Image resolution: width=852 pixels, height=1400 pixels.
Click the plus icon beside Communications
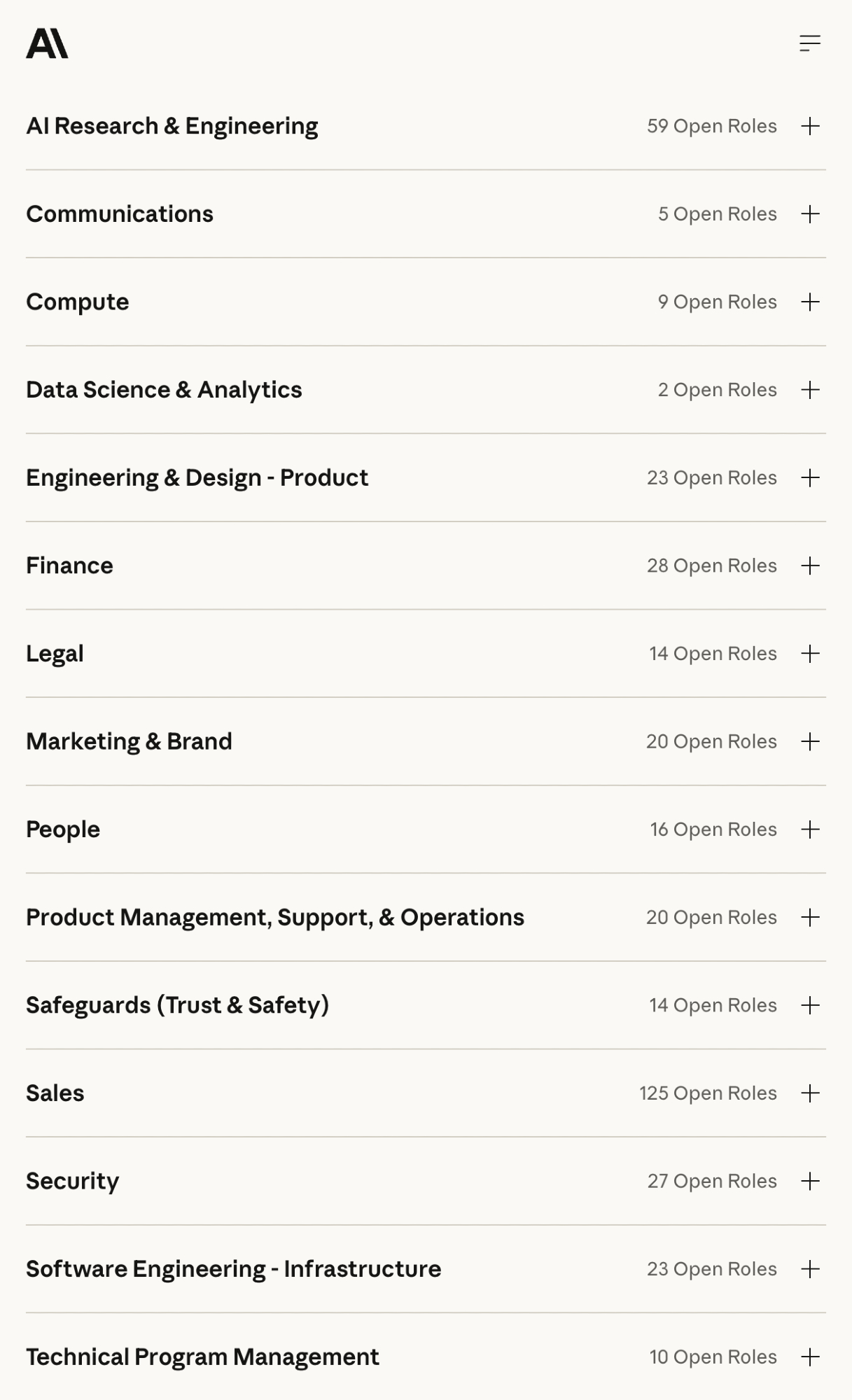(x=810, y=214)
